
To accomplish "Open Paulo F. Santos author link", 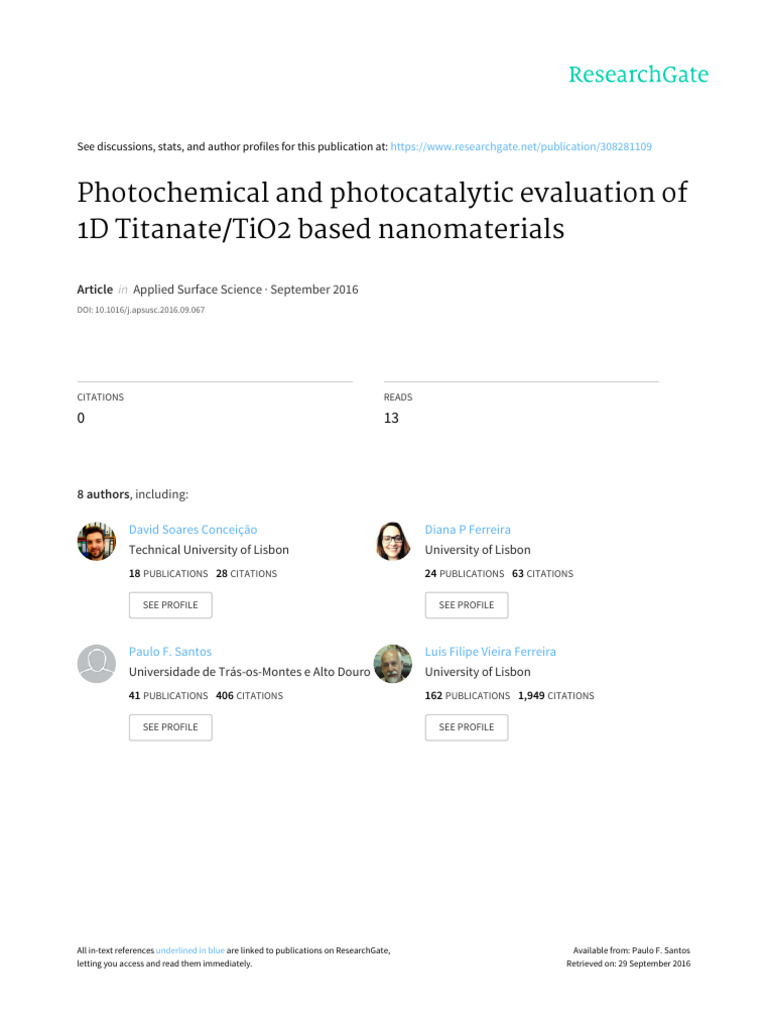I will point(170,652).
